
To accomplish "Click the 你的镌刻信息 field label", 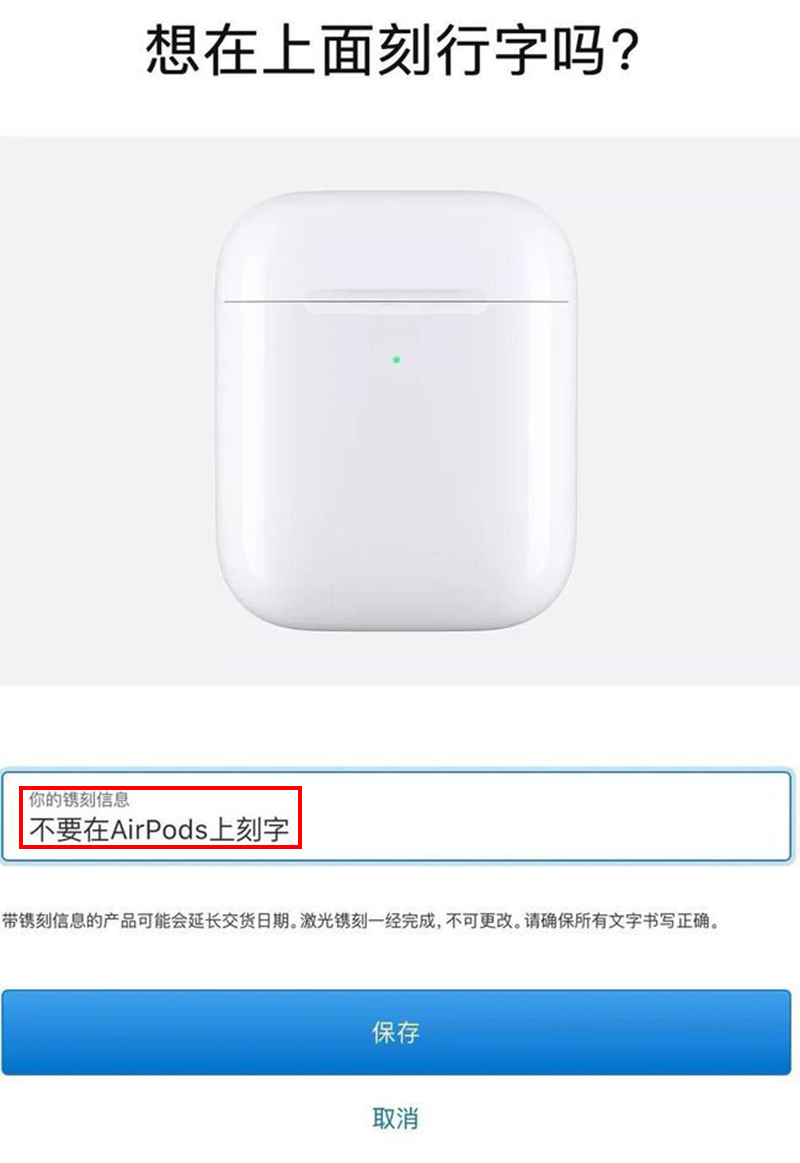I will (x=79, y=800).
